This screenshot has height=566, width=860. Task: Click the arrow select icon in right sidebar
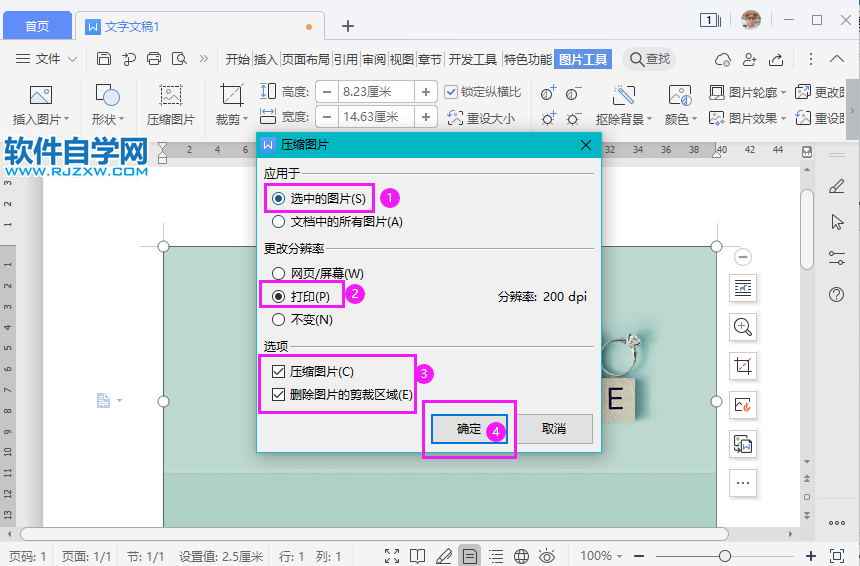coord(836,222)
